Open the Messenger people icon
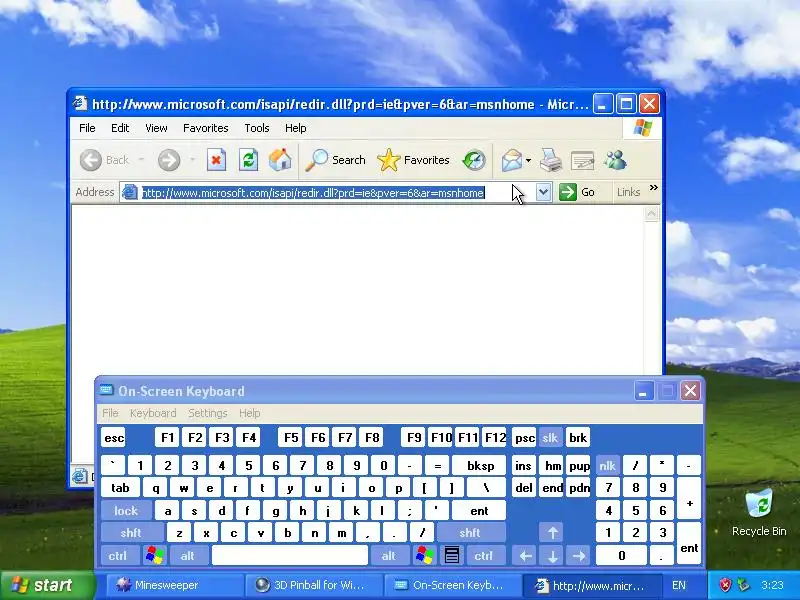This screenshot has width=800, height=600. coord(615,160)
